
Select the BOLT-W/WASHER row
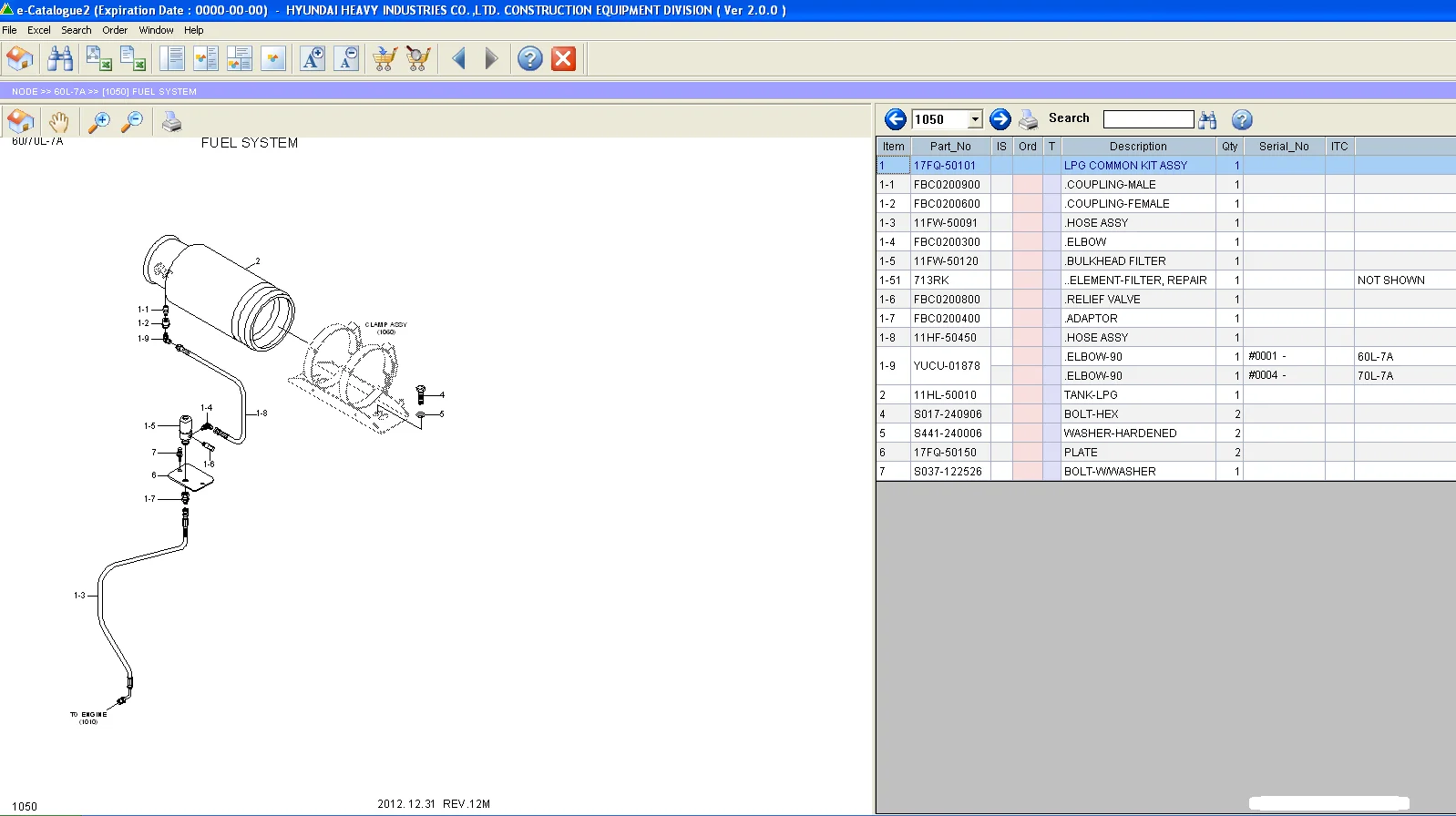tap(1166, 472)
